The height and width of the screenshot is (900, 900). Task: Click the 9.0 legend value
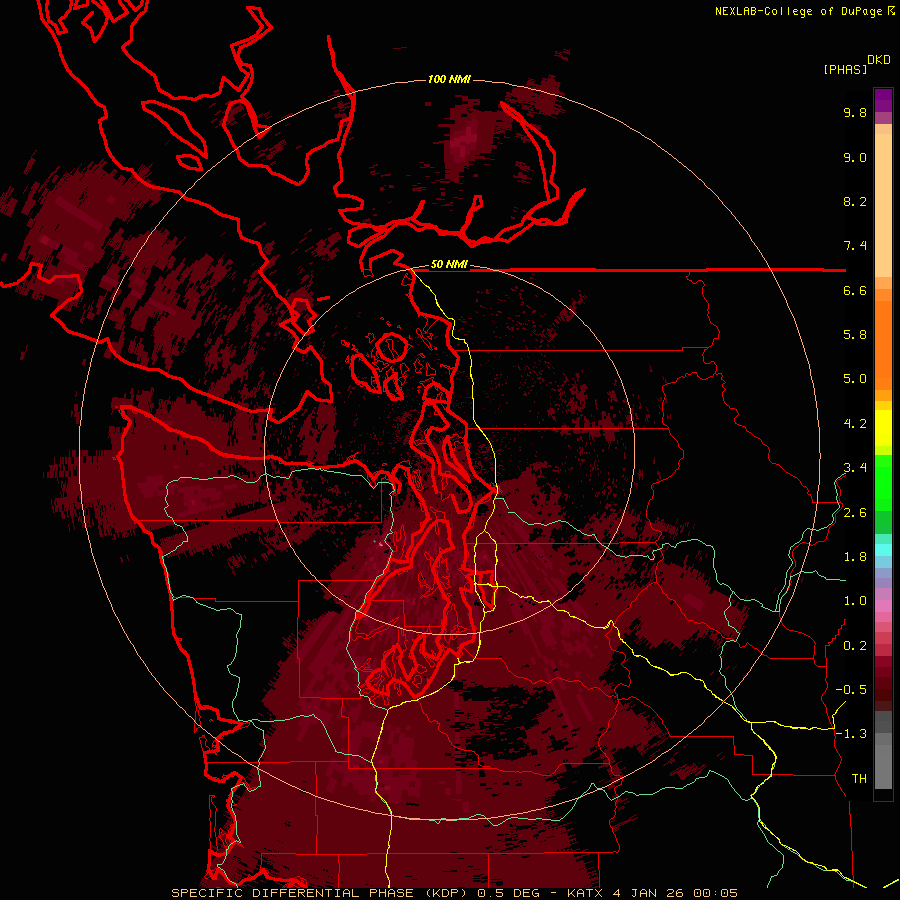[x=855, y=157]
